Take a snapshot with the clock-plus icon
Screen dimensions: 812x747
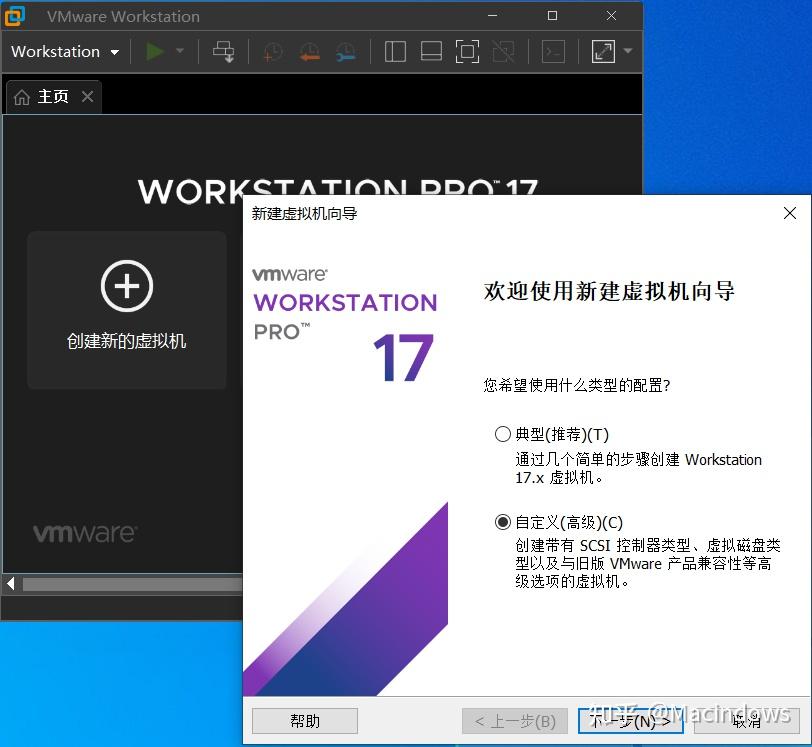(272, 52)
